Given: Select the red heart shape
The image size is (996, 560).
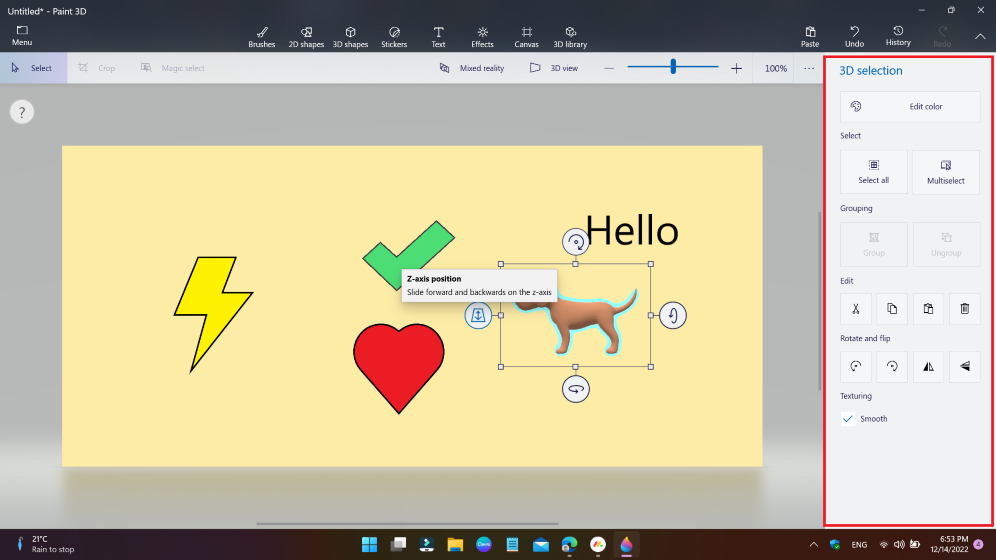Looking at the screenshot, I should click(x=399, y=368).
